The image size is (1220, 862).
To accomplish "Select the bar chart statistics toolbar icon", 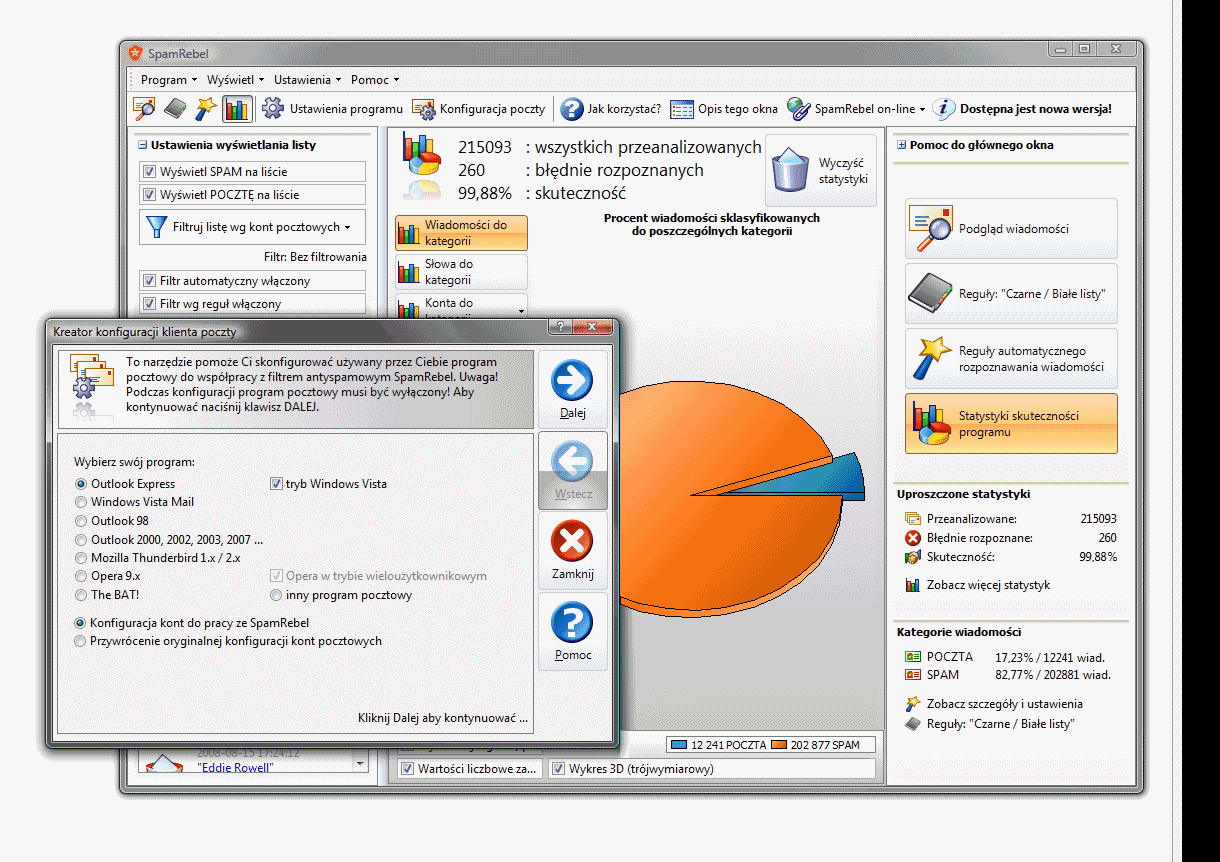I will click(237, 109).
